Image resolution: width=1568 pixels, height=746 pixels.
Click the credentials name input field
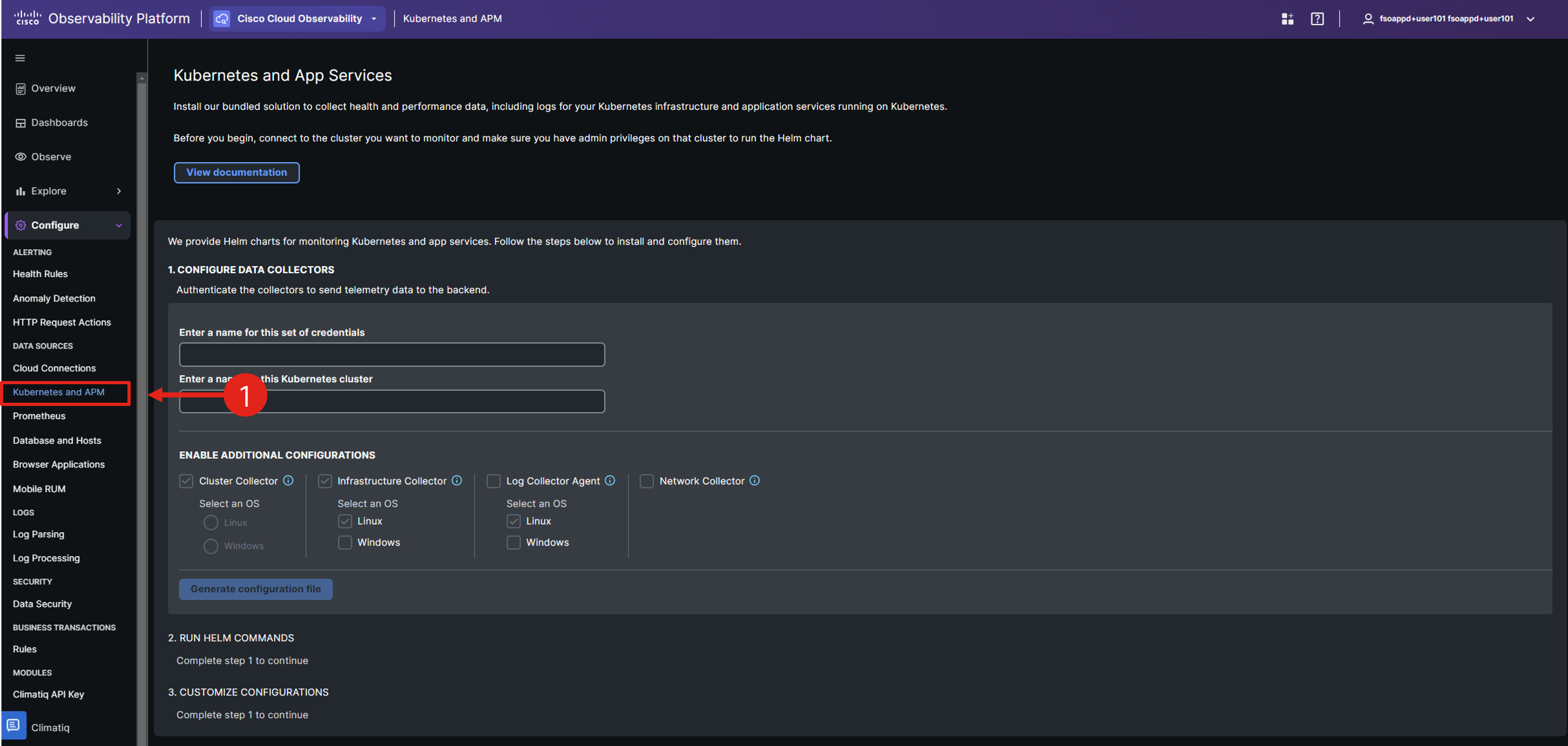(391, 354)
